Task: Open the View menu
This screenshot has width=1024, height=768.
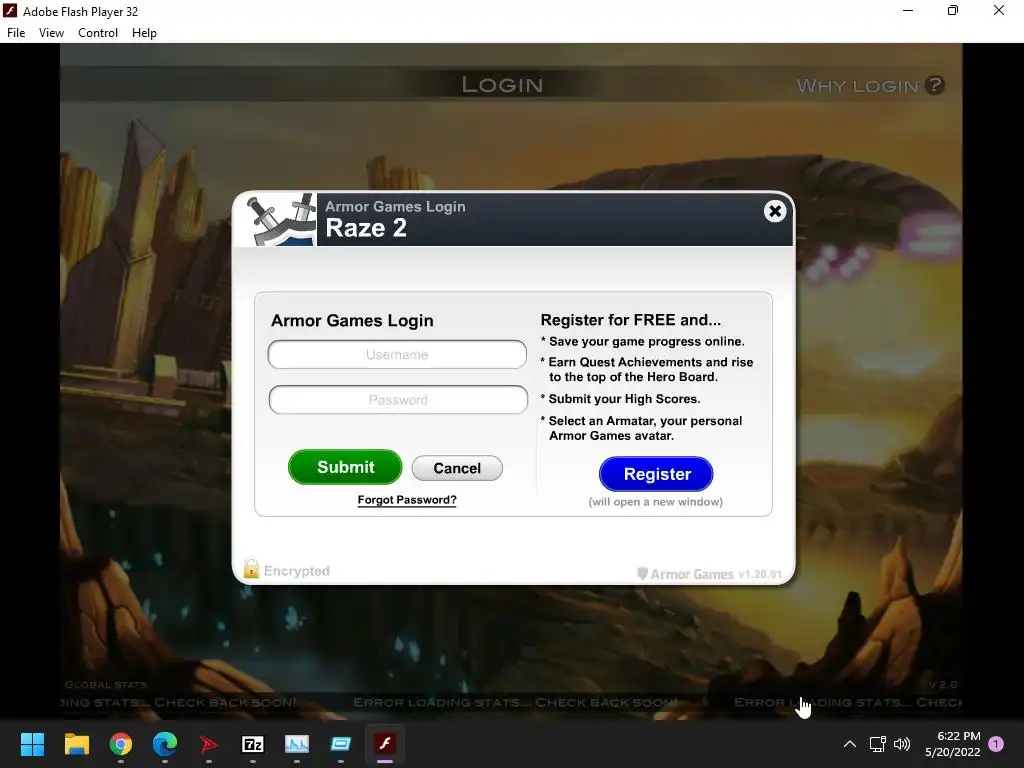Action: coord(51,33)
